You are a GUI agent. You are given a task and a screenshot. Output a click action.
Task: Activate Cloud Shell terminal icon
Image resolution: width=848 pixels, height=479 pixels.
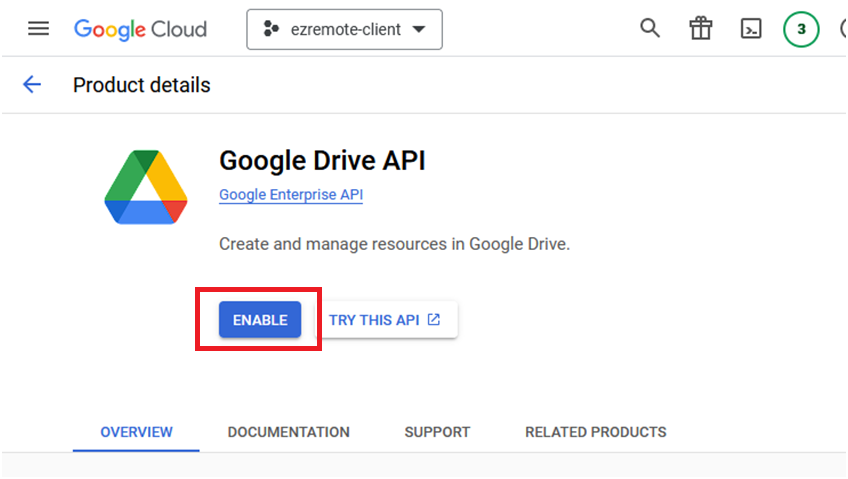[x=751, y=29]
